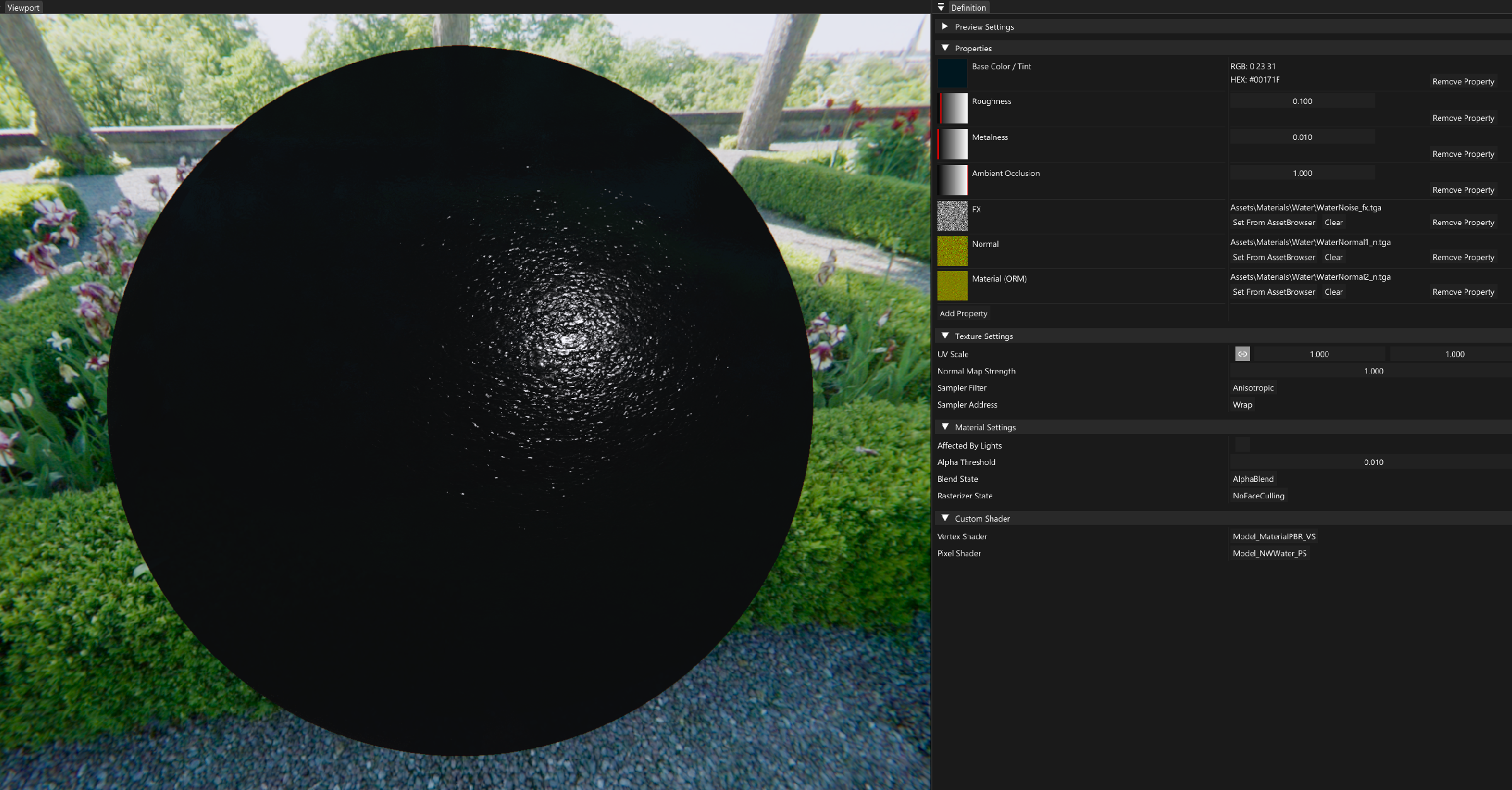Click the Roughness gradient preview icon

pyautogui.click(x=953, y=108)
